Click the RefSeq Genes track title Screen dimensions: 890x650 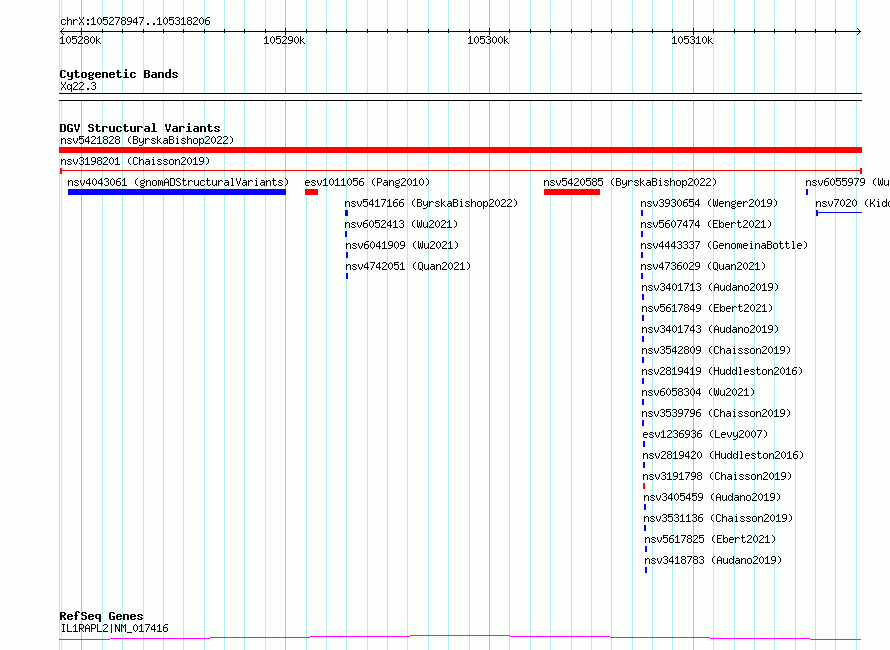(101, 616)
